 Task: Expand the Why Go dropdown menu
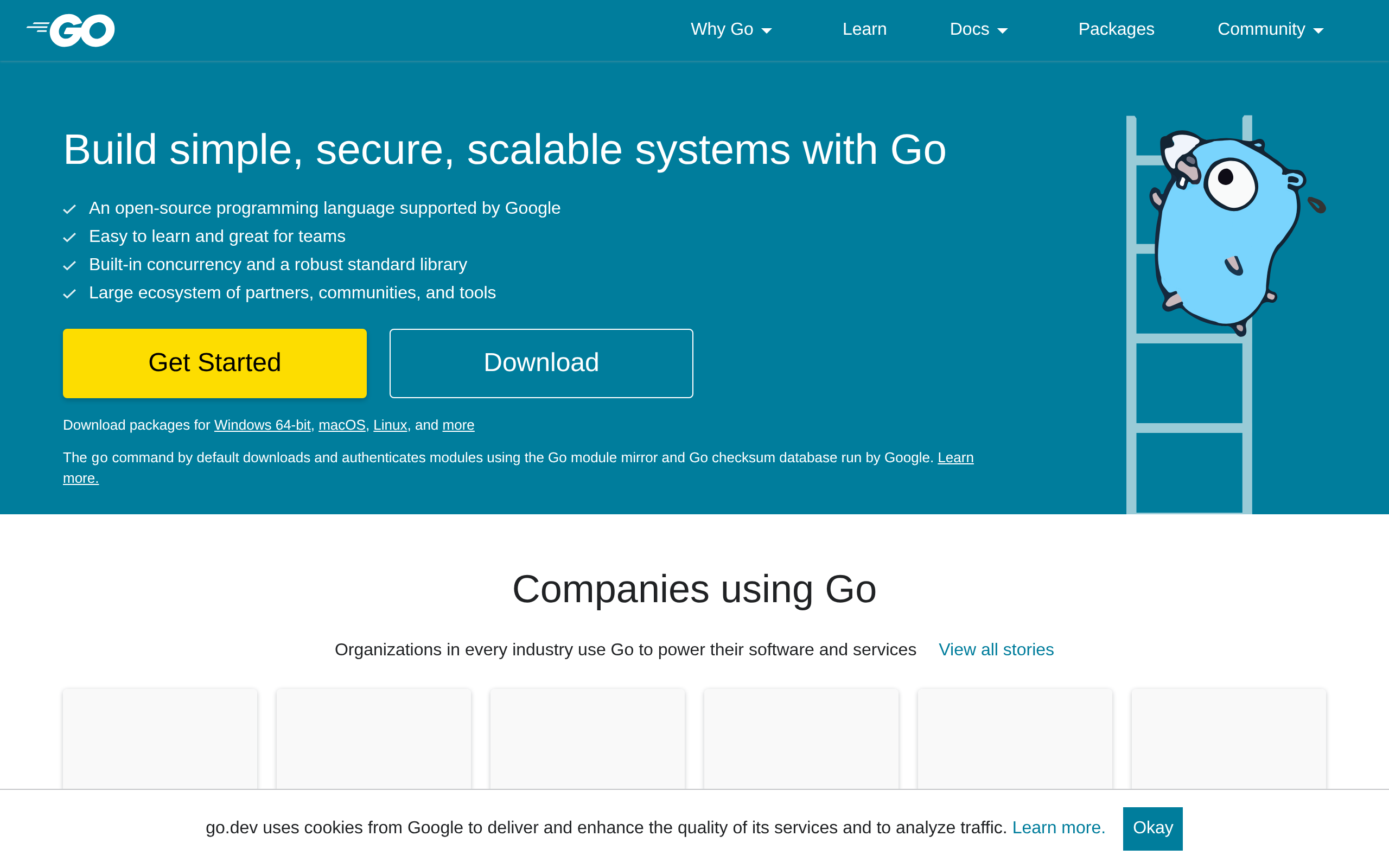731,29
